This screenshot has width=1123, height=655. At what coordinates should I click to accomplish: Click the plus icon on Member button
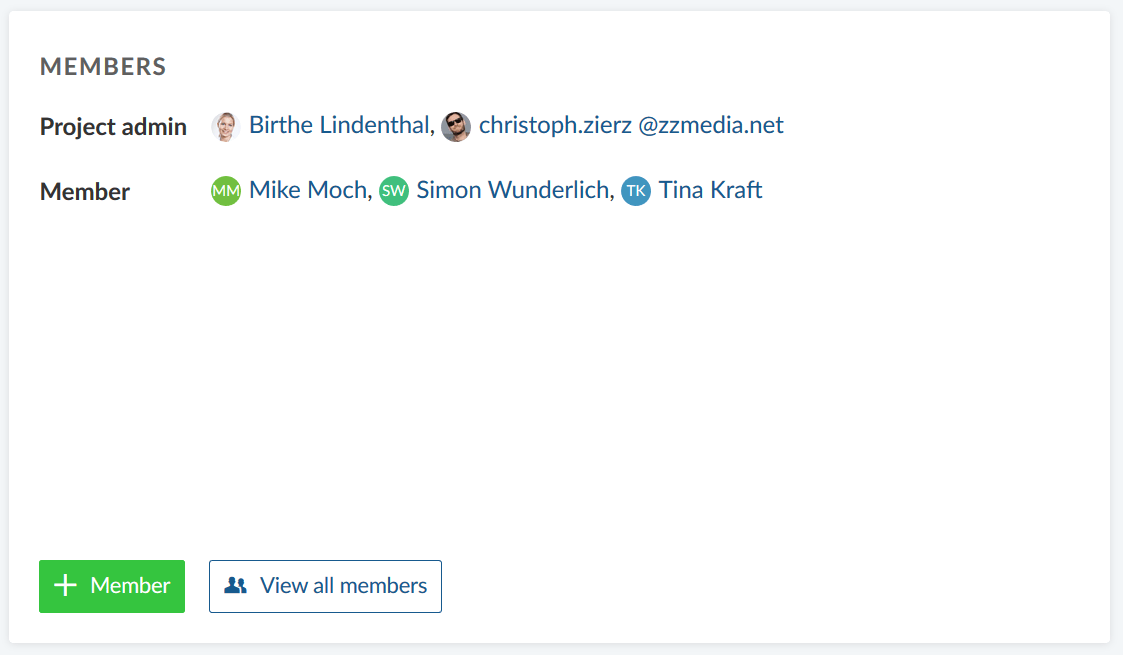66,586
